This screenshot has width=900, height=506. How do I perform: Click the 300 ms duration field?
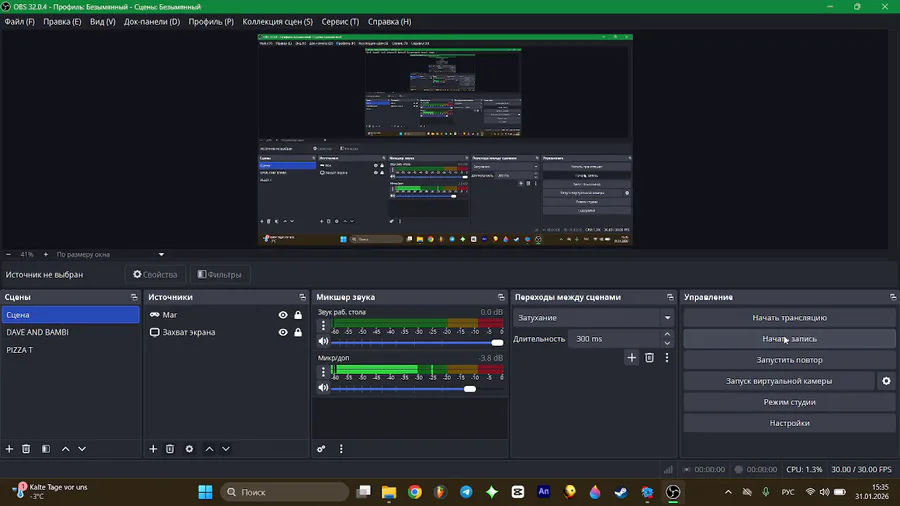point(615,339)
